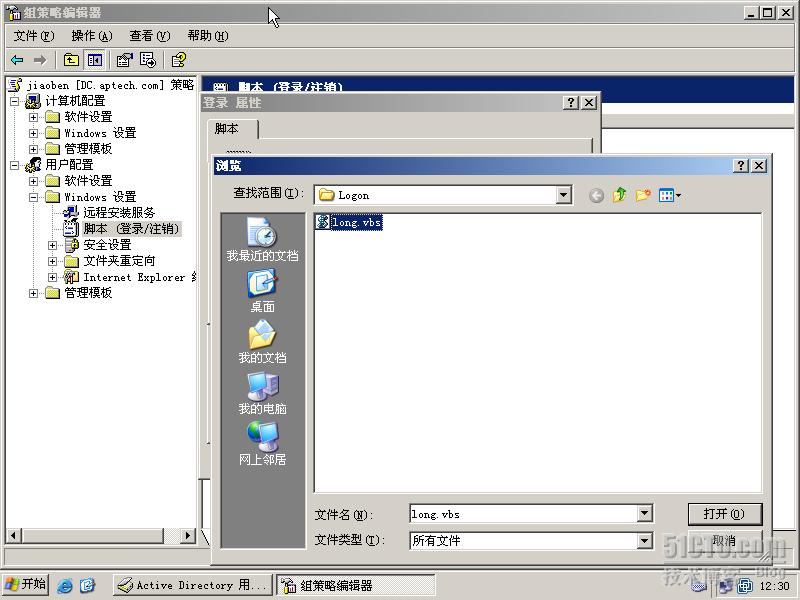This screenshot has height=600, width=800.
Task: Click right arrow of tree horizontal scrollbar
Action: pos(188,535)
